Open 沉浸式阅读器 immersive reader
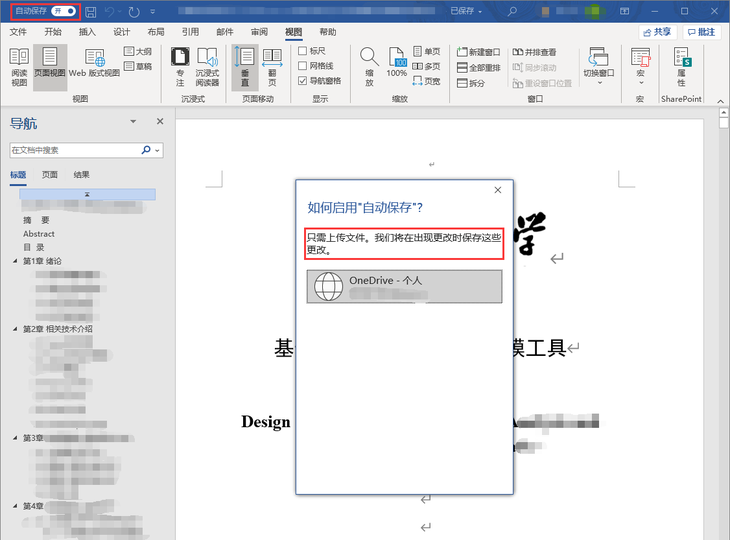The height and width of the screenshot is (540, 730). 207,68
